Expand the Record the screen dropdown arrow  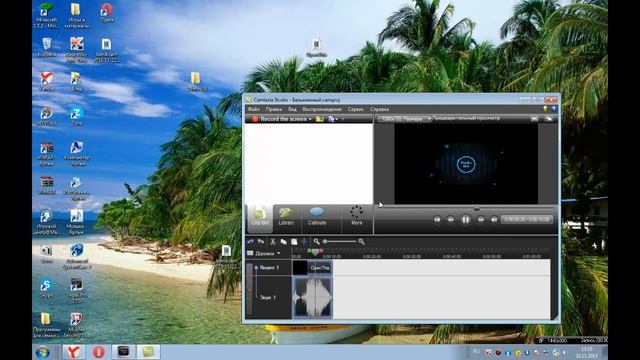[311, 119]
